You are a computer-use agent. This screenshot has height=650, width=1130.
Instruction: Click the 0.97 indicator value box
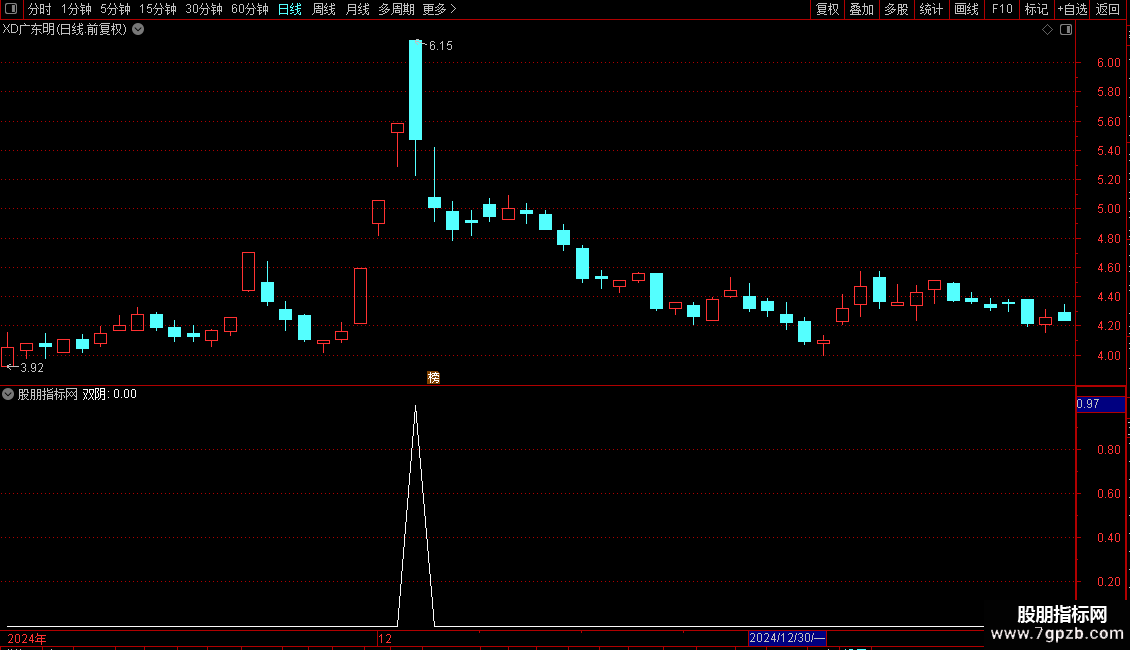1100,404
